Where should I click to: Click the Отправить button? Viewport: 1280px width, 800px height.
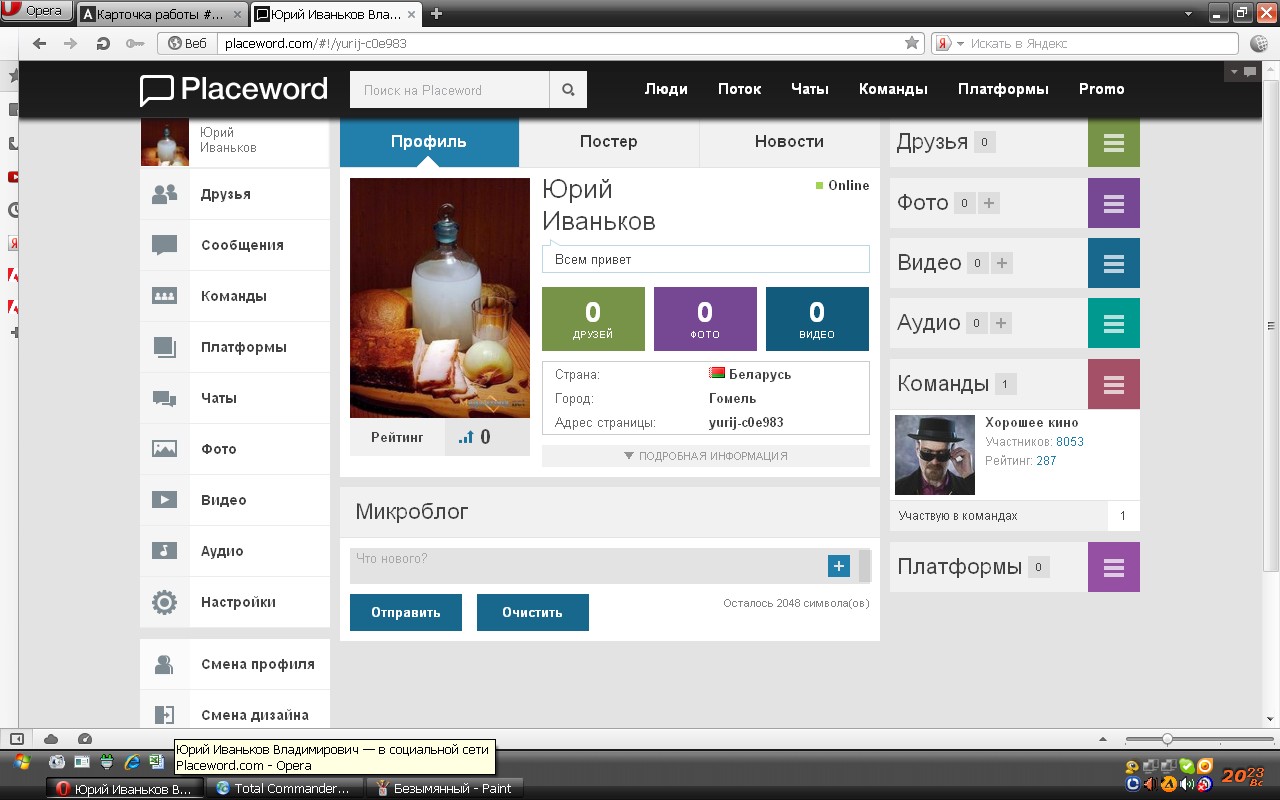coord(406,613)
